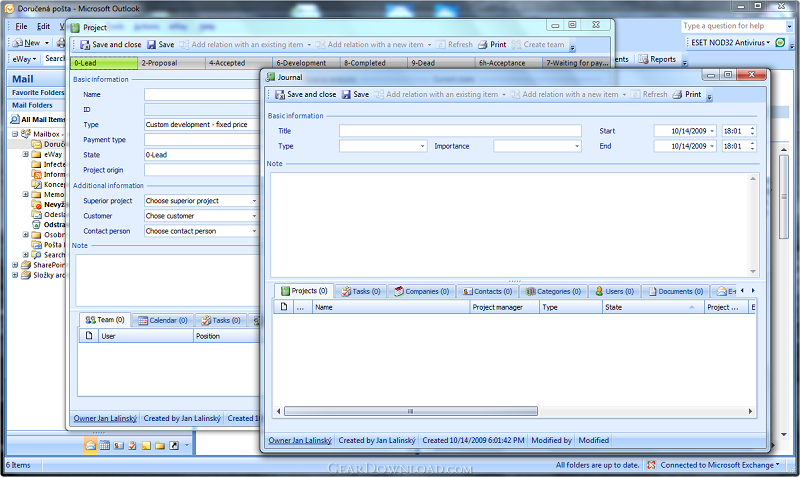800x477 pixels.
Task: Expand the eWay folder in mail tree
Action: point(26,154)
